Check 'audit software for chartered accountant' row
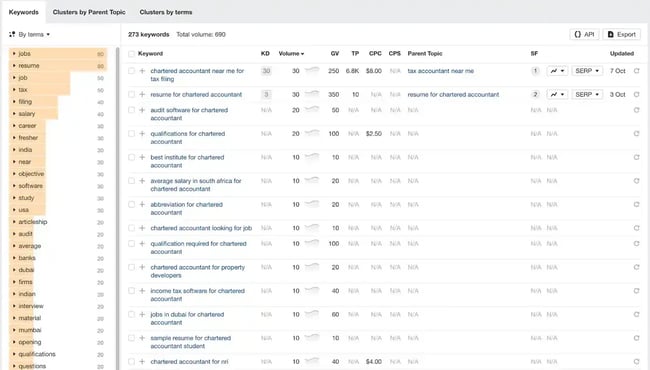 [131, 110]
